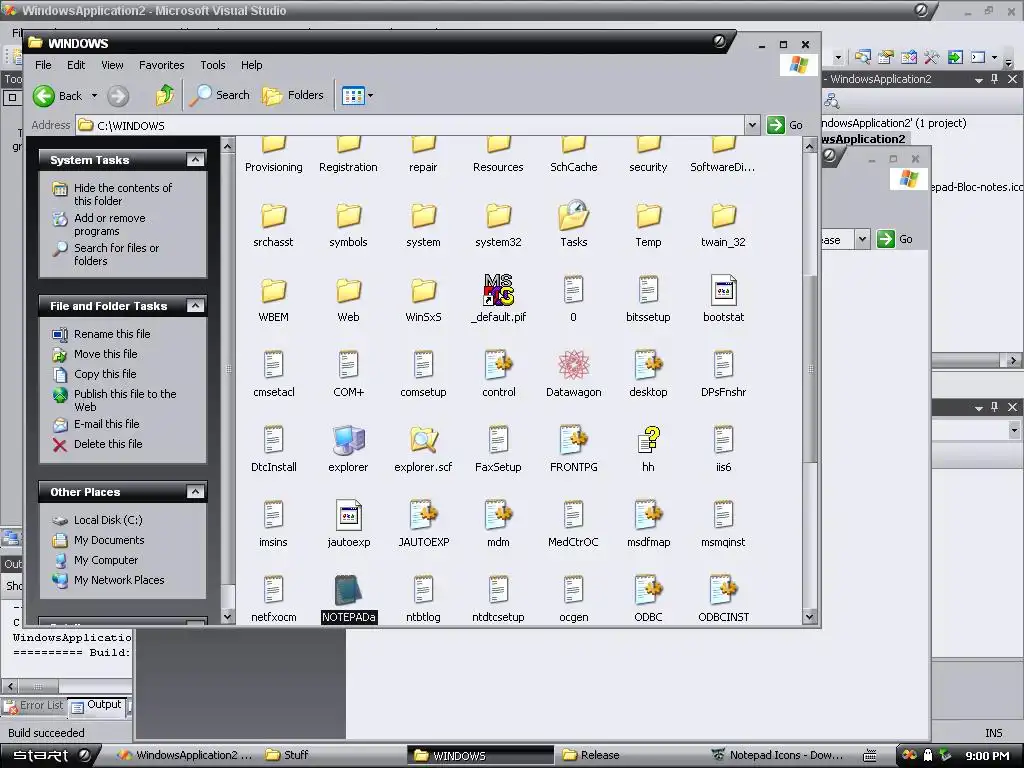Viewport: 1024px width, 768px height.
Task: Open My Documents in Other Places
Action: coord(108,540)
